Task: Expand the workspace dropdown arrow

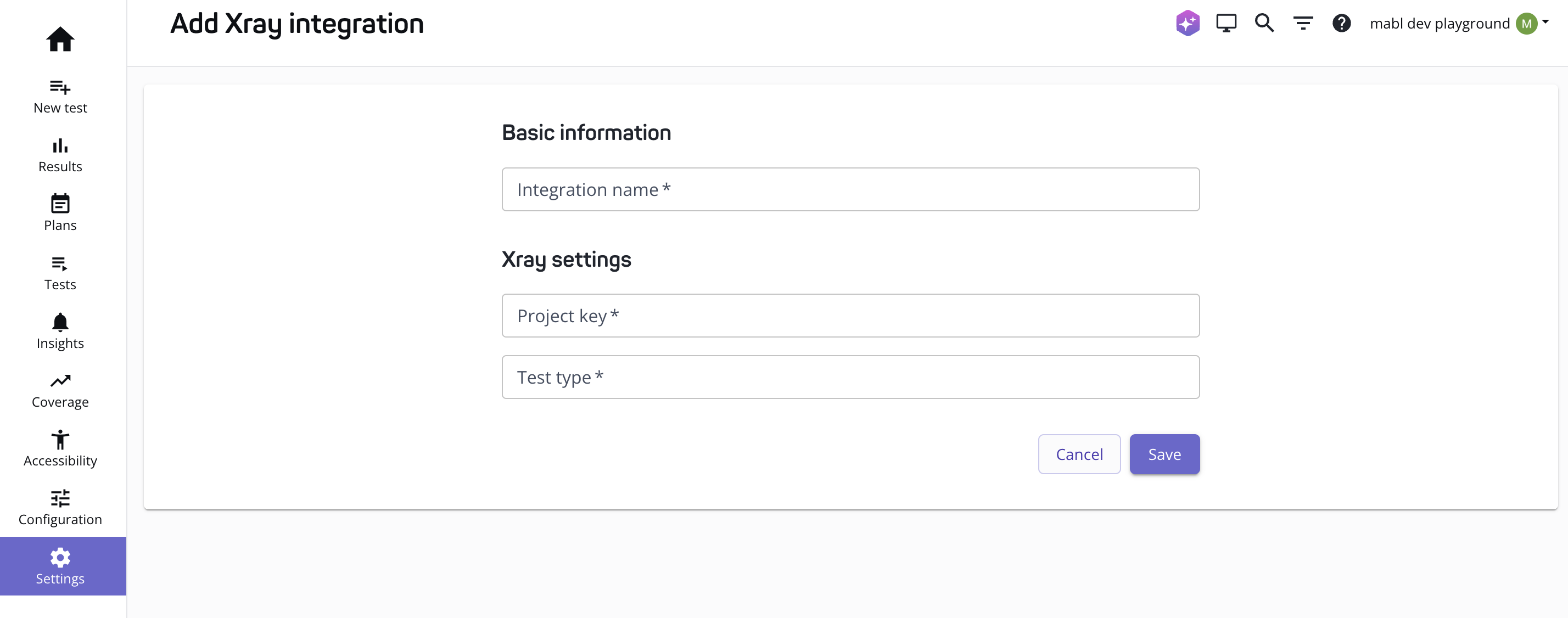Action: point(1545,21)
